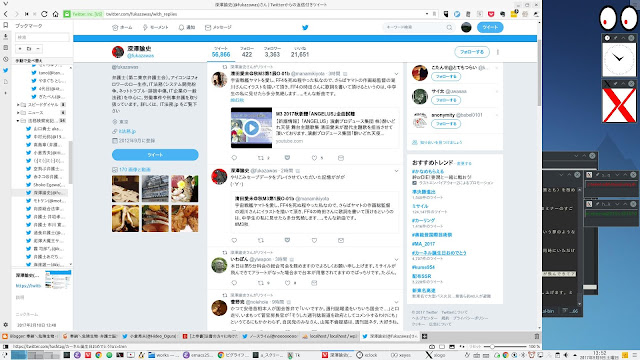
Task: Show the フォロワー 3,363 followers tab
Action: 272,52
